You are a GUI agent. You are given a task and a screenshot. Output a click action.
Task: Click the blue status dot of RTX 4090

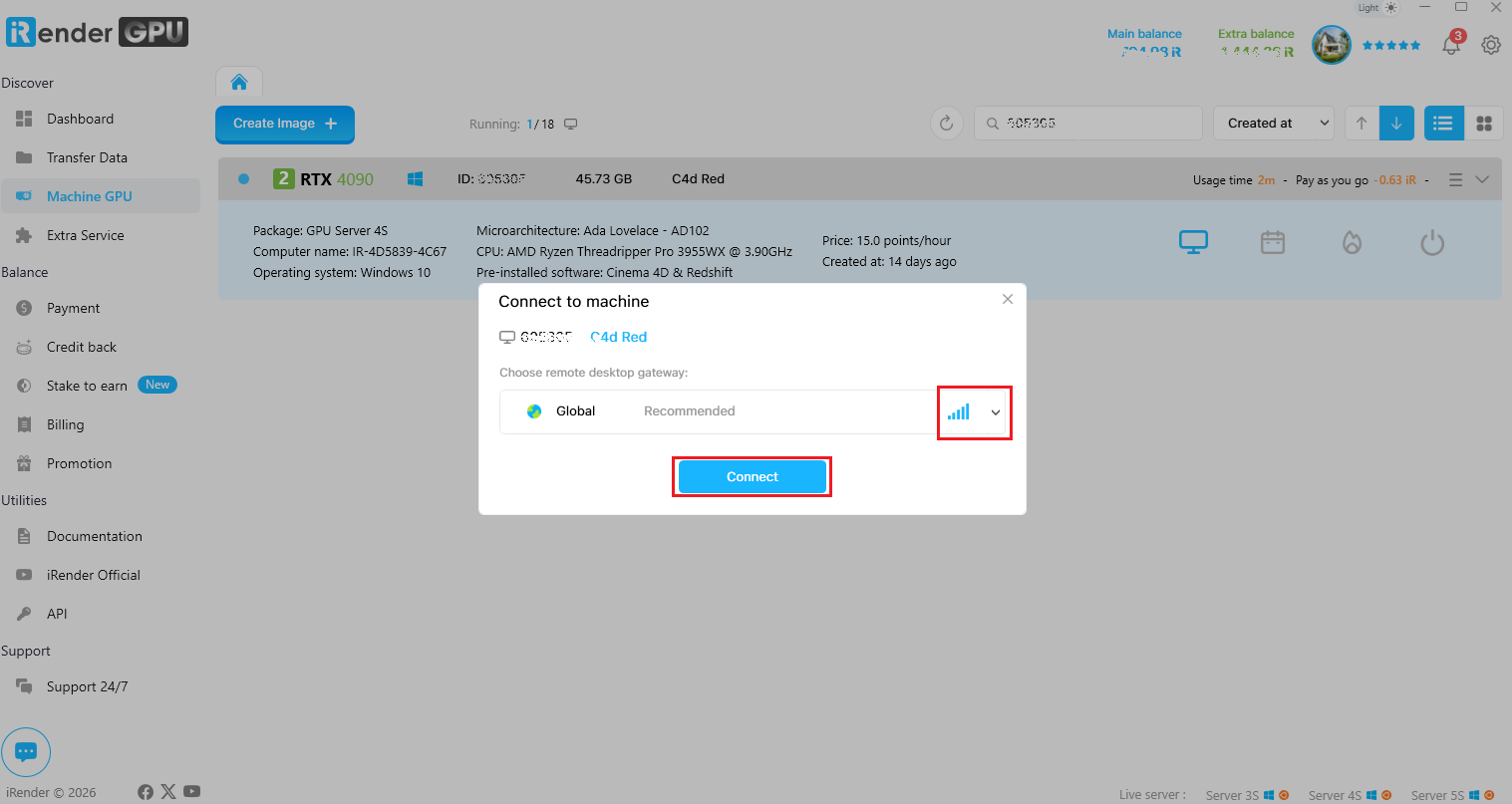pyautogui.click(x=243, y=179)
